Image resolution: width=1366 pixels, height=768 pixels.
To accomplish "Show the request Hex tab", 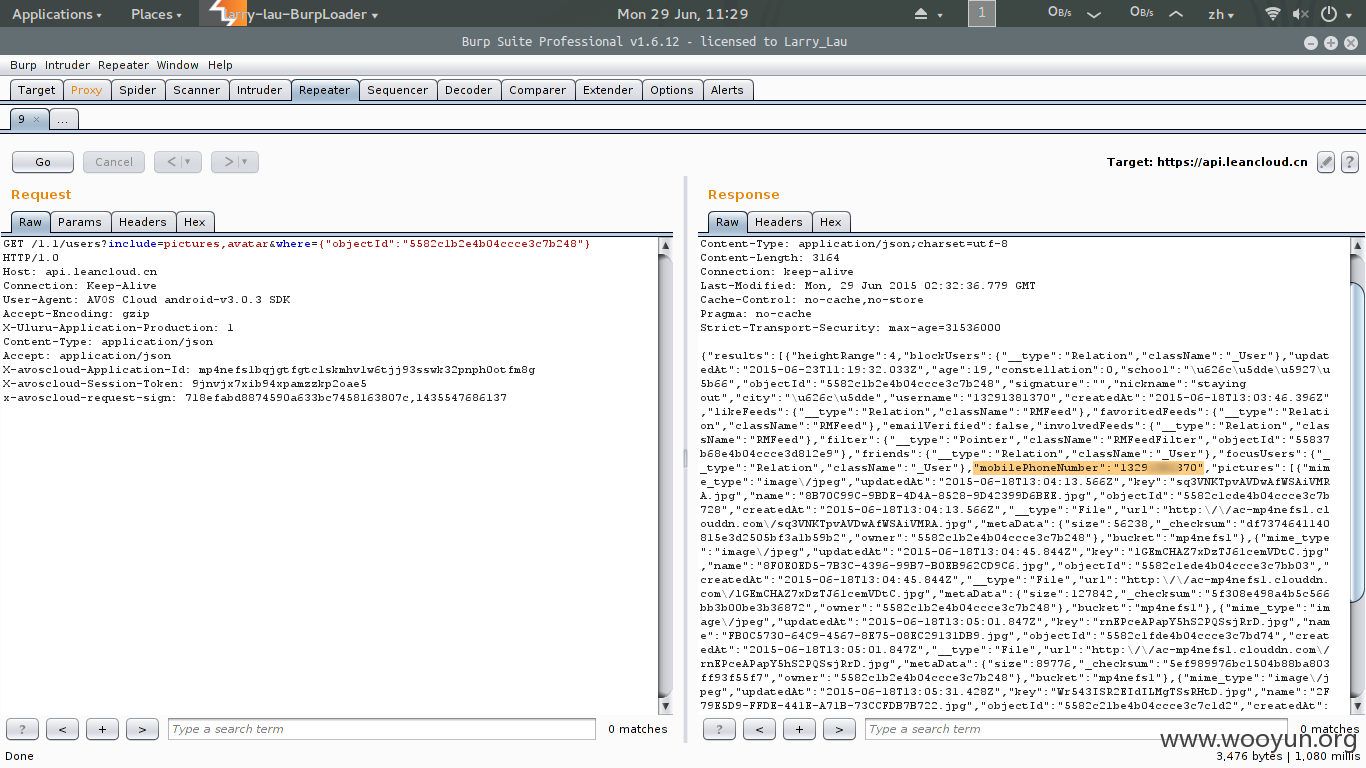I will point(195,222).
